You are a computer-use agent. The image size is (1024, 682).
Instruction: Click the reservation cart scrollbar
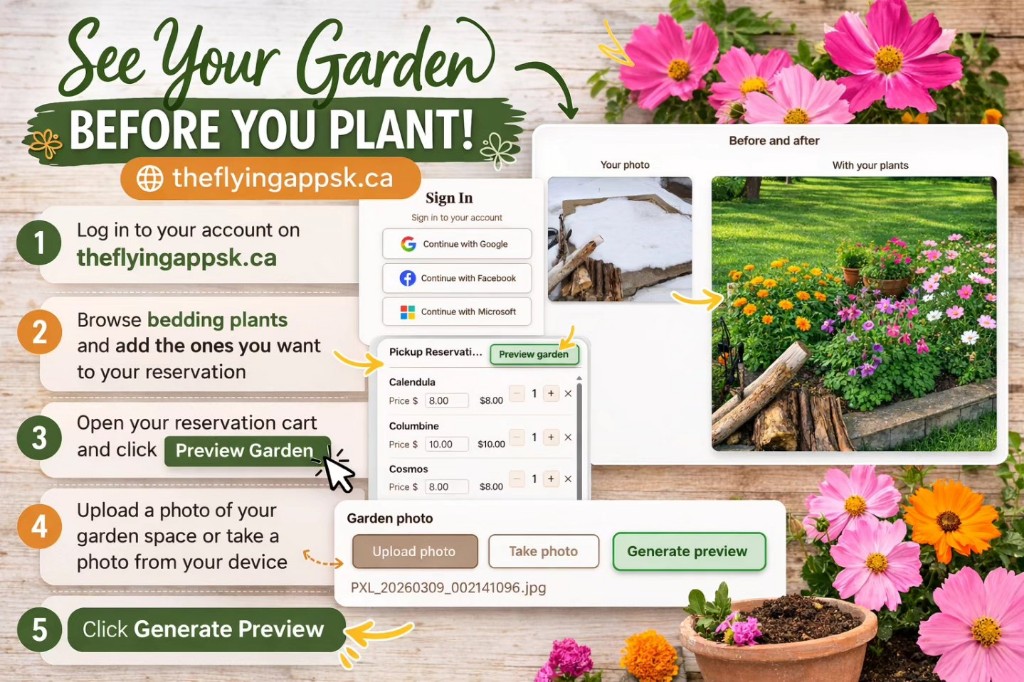coord(579,430)
